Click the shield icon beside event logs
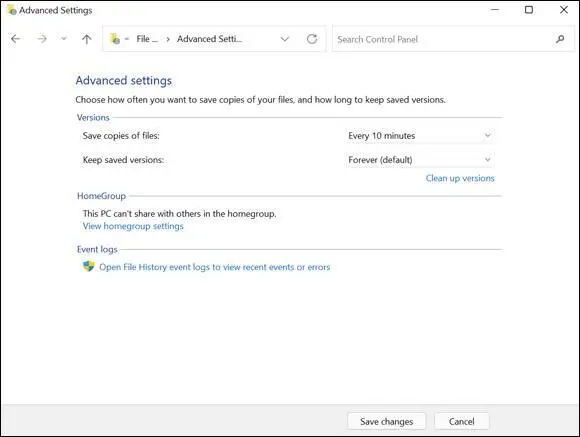 pos(89,266)
